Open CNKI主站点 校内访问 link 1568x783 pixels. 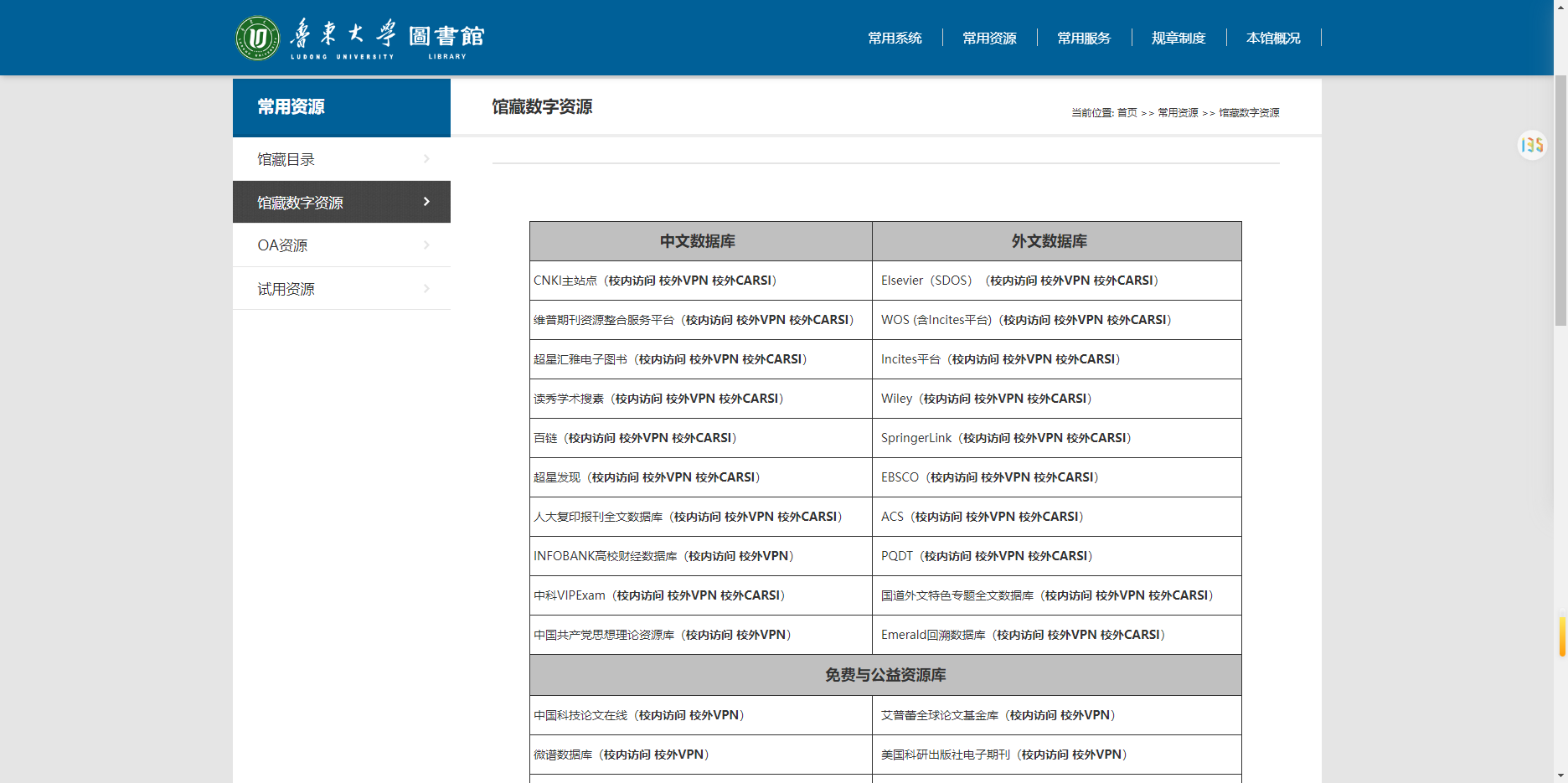[x=632, y=281]
